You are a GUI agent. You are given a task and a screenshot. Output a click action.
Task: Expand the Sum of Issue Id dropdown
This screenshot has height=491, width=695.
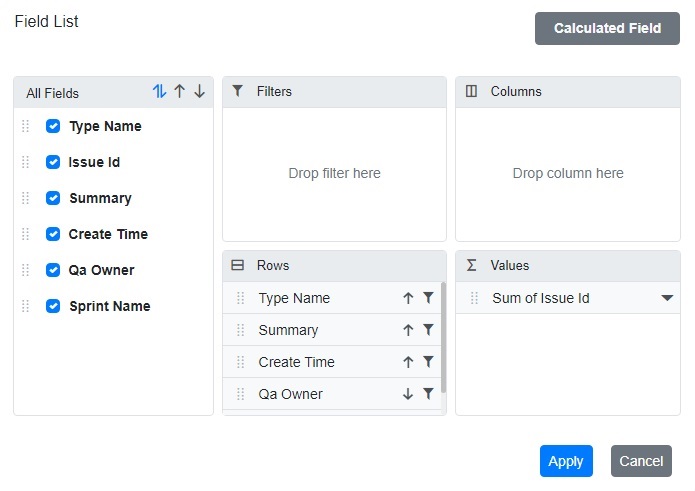coord(667,298)
